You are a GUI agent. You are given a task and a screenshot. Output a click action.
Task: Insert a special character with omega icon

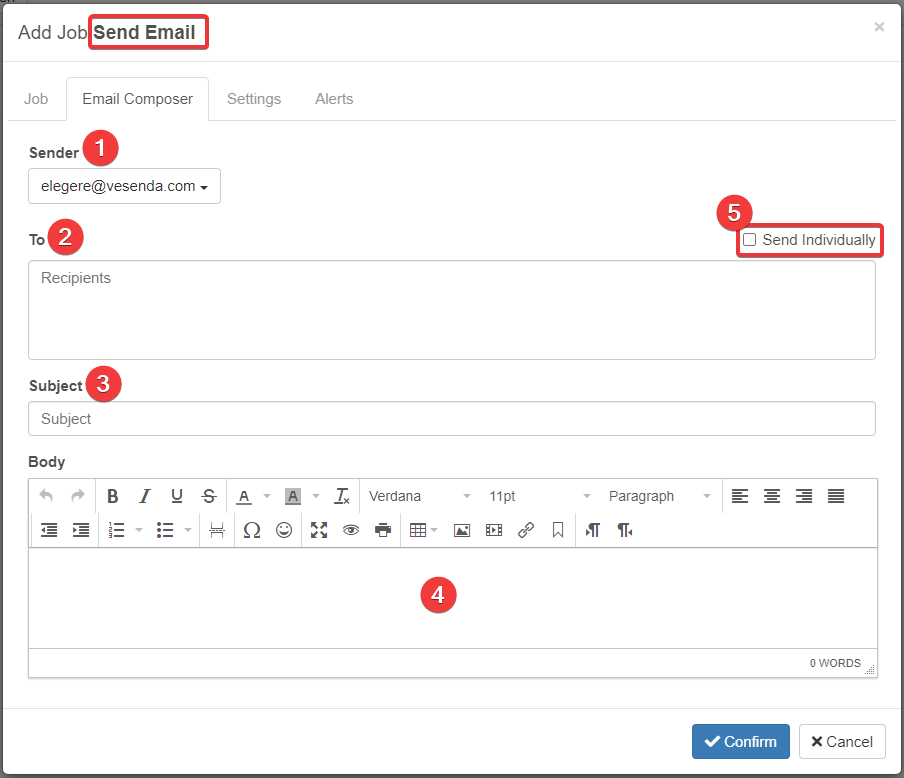point(252,530)
